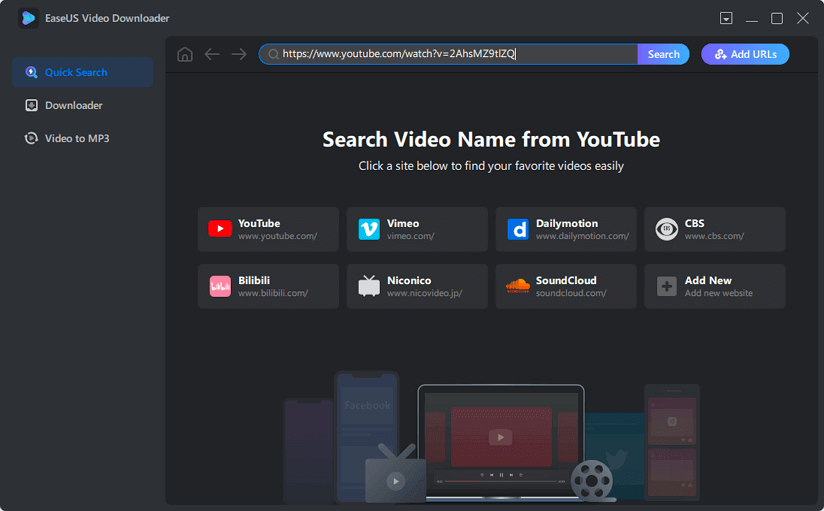Open the Dailymotion site card
The height and width of the screenshot is (511, 824).
point(566,229)
